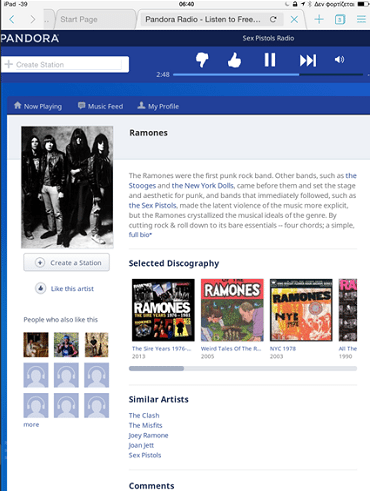This screenshot has height=491, width=370.
Task: Open the partially visible 1990 album cover
Action: (348, 310)
